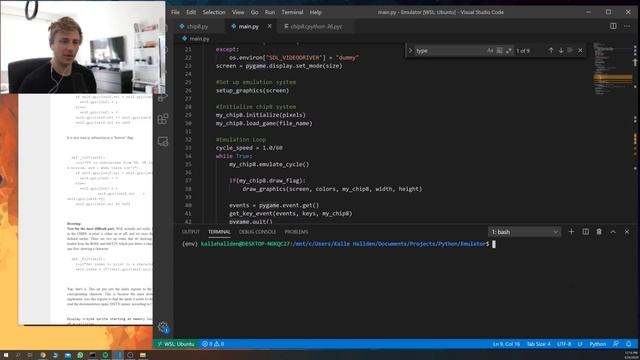The width and height of the screenshot is (640, 360).
Task: Close the main.py editor tab
Action: [x=269, y=26]
